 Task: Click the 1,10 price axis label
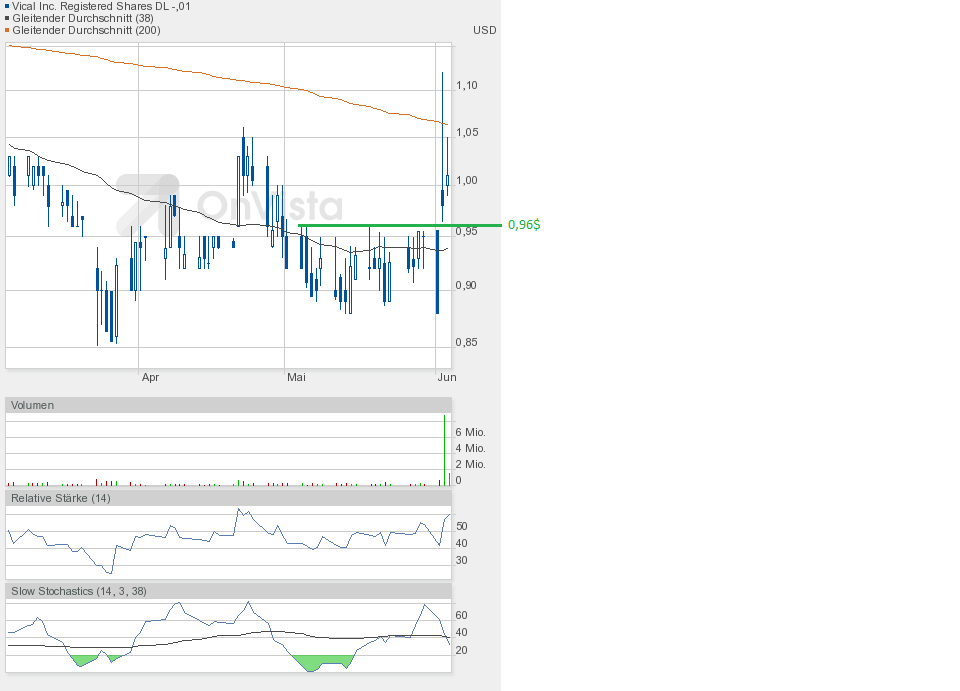click(466, 85)
